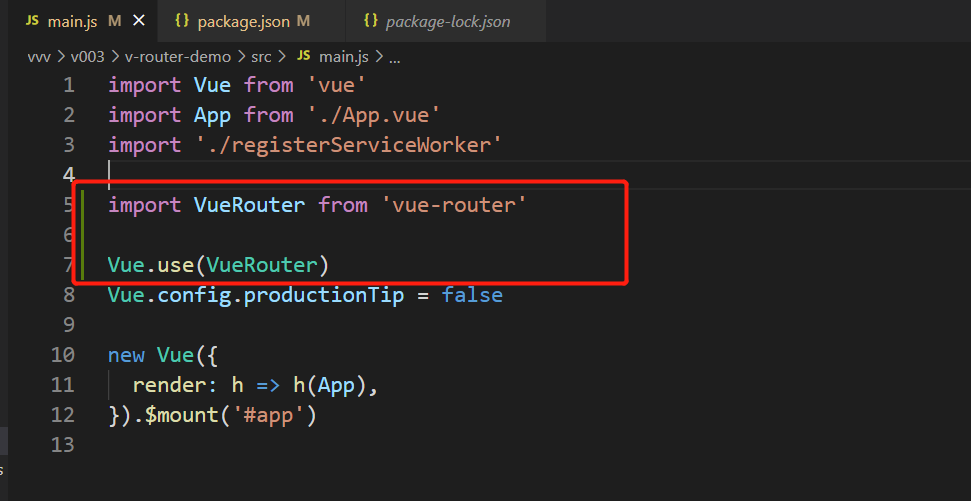This screenshot has width=971, height=501.
Task: Select the vvv breadcrumb folder
Action: (x=40, y=58)
